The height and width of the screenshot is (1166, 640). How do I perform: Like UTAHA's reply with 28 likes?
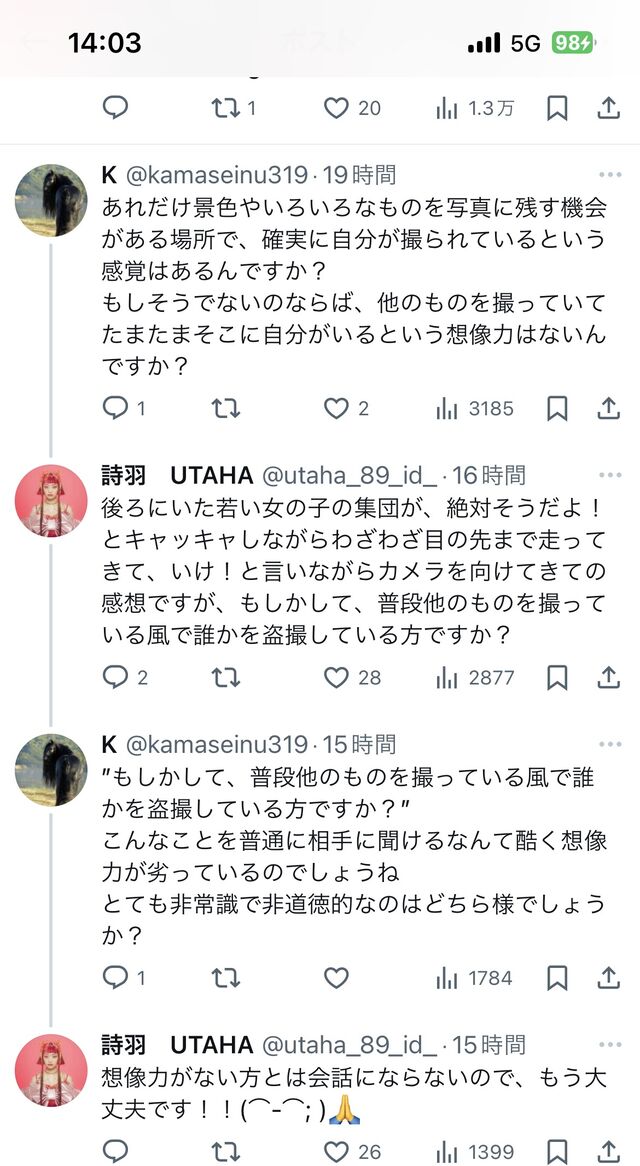pos(337,678)
